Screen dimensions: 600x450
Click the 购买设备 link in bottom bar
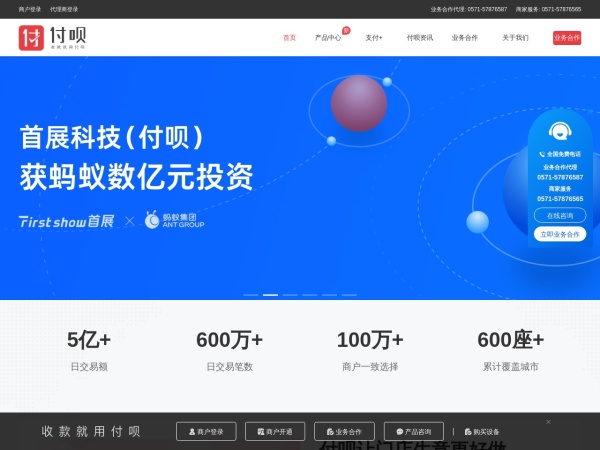(x=482, y=432)
